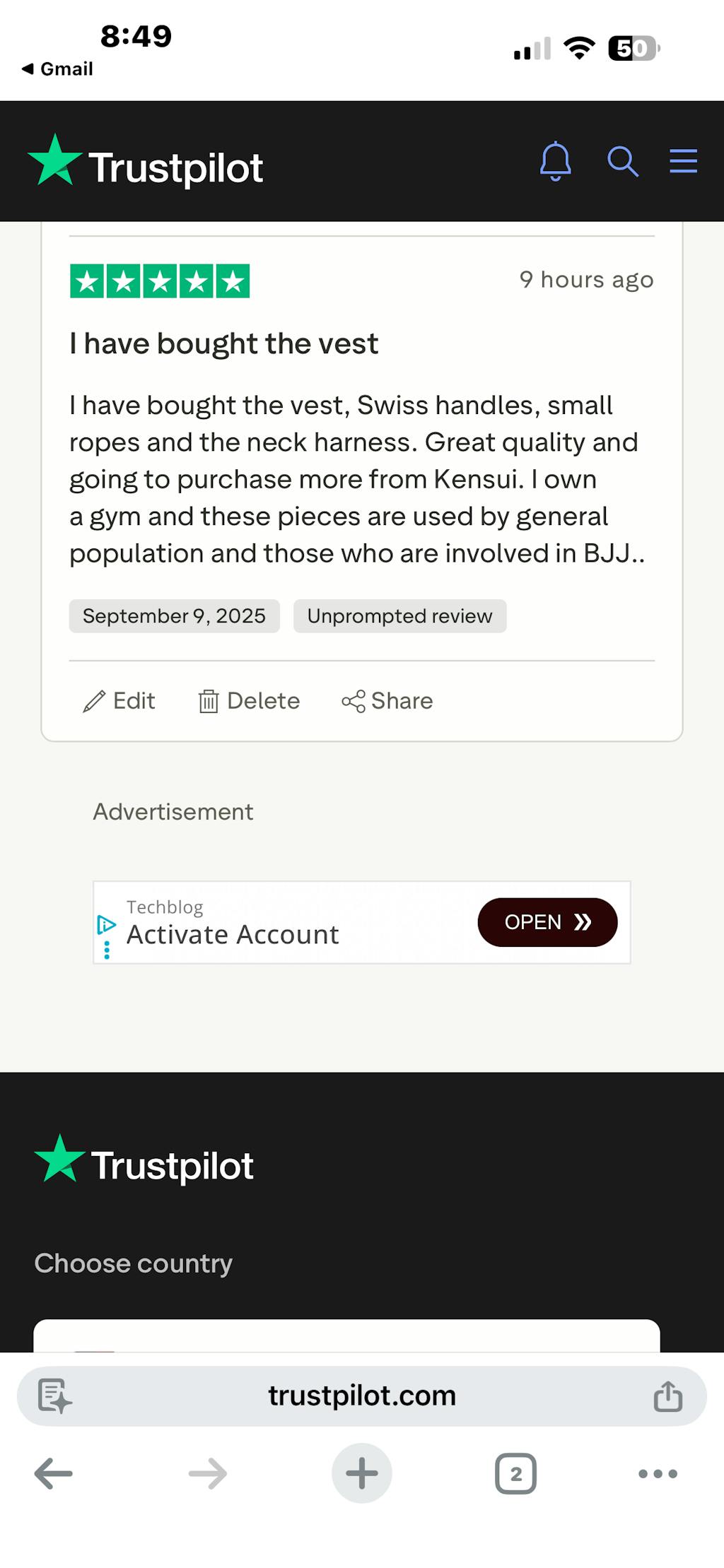
Task: Edit the vest review
Action: (x=119, y=701)
